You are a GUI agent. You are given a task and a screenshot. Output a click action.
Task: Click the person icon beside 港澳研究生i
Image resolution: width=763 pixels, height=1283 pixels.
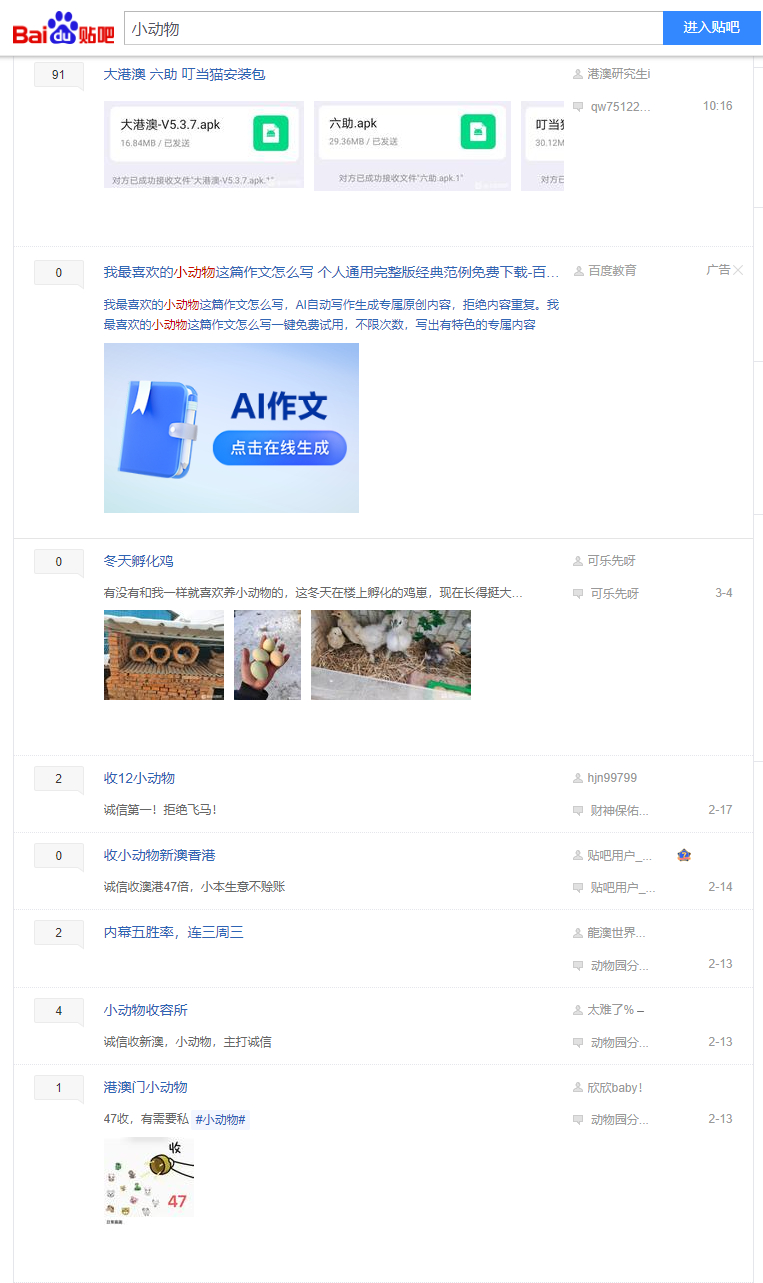[578, 74]
